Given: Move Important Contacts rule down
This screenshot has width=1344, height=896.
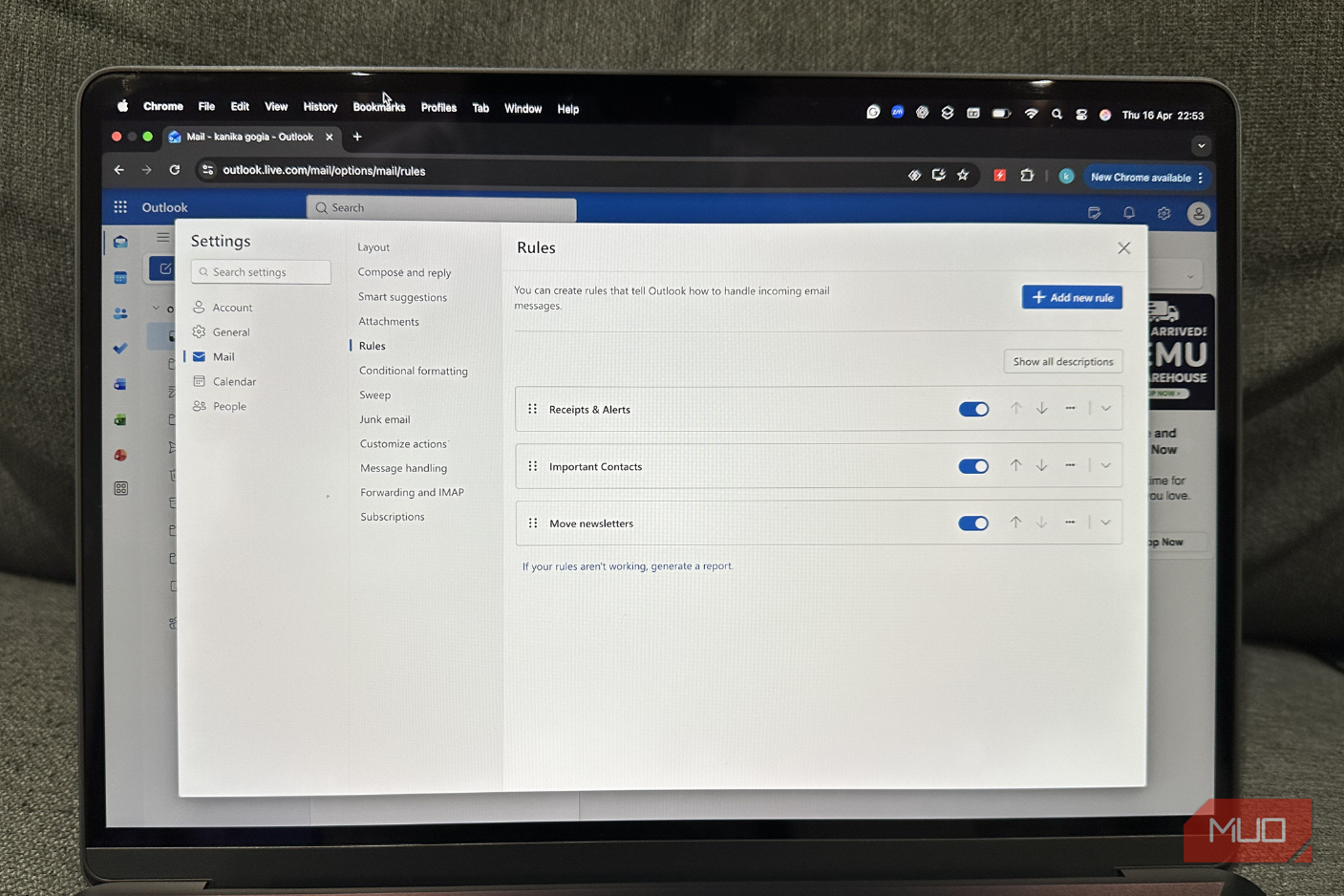Looking at the screenshot, I should point(1042,466).
